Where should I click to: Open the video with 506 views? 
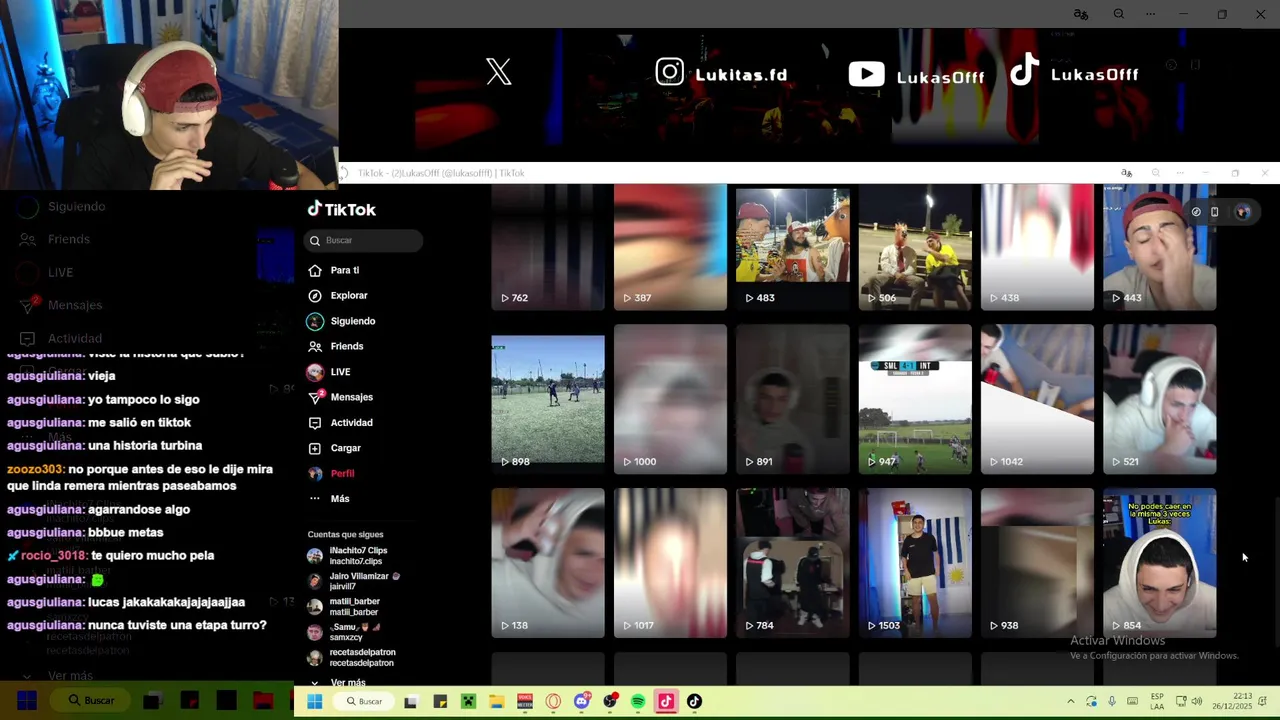(915, 247)
